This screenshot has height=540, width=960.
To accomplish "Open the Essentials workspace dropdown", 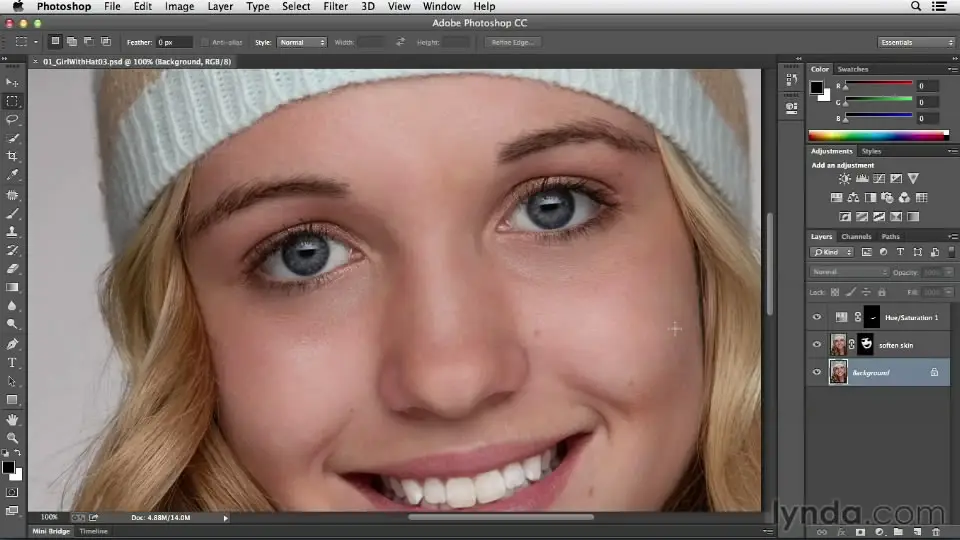I will click(x=917, y=42).
